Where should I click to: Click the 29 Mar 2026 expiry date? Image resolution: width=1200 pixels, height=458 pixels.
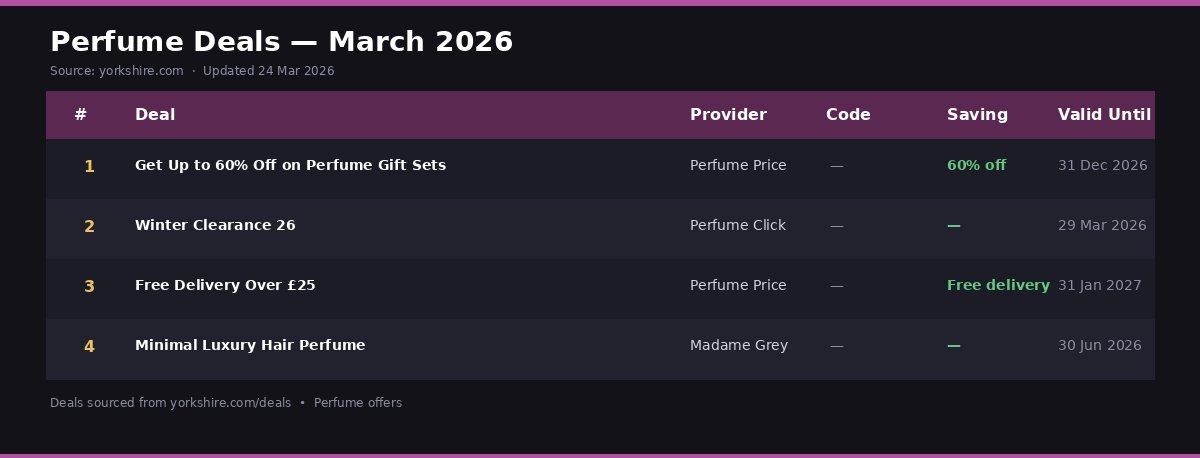click(x=1102, y=226)
